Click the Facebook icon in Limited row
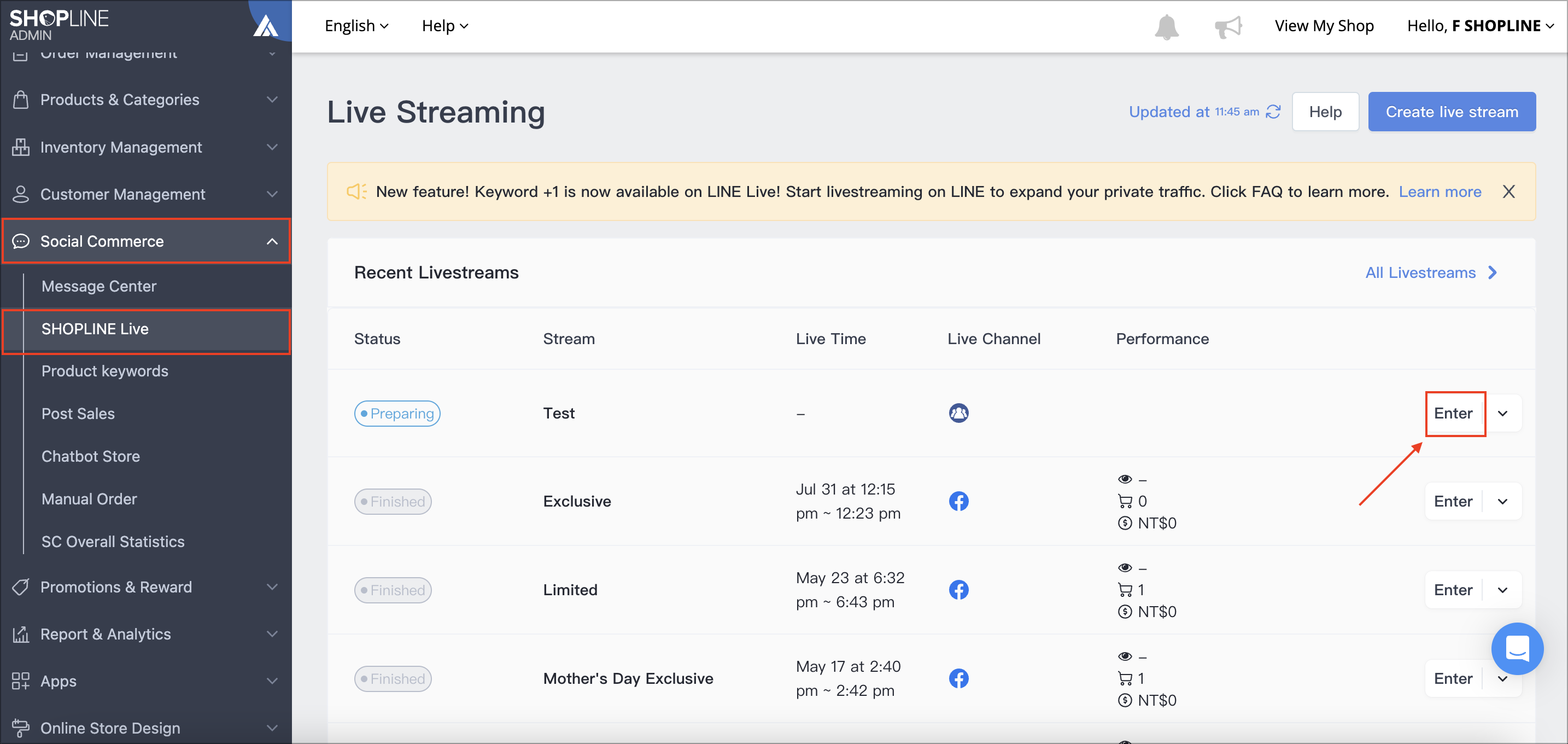 pyautogui.click(x=959, y=590)
